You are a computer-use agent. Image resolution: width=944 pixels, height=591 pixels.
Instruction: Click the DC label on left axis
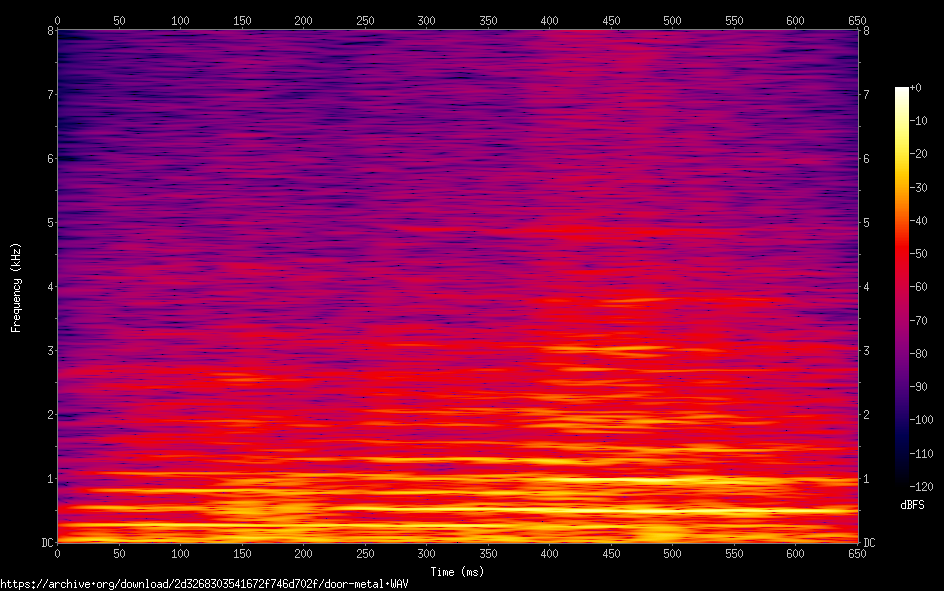click(x=45, y=543)
